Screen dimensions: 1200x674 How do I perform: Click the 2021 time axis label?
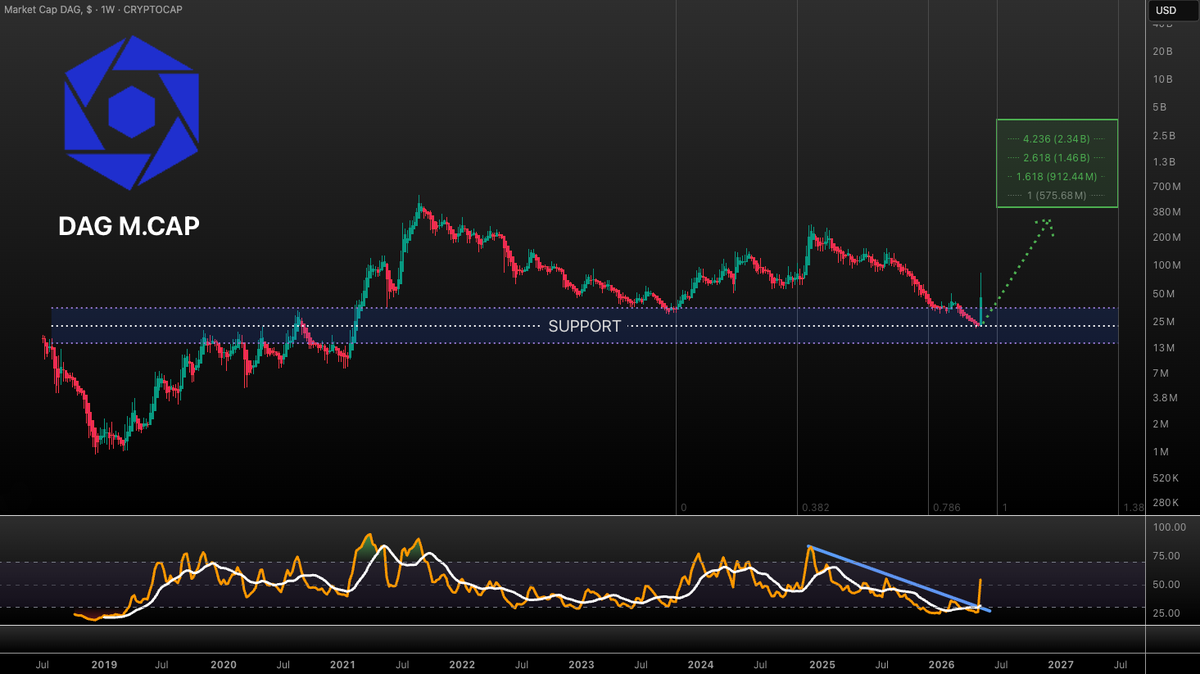pos(343,664)
